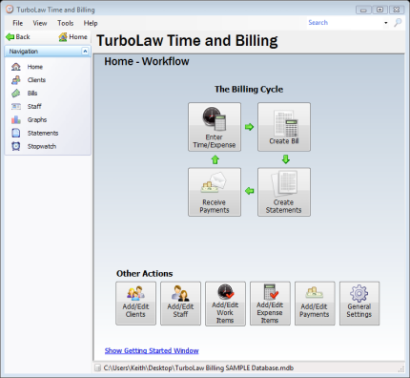This screenshot has width=410, height=378.
Task: Open Enter Time/Expense from billing cycle
Action: coord(214,127)
